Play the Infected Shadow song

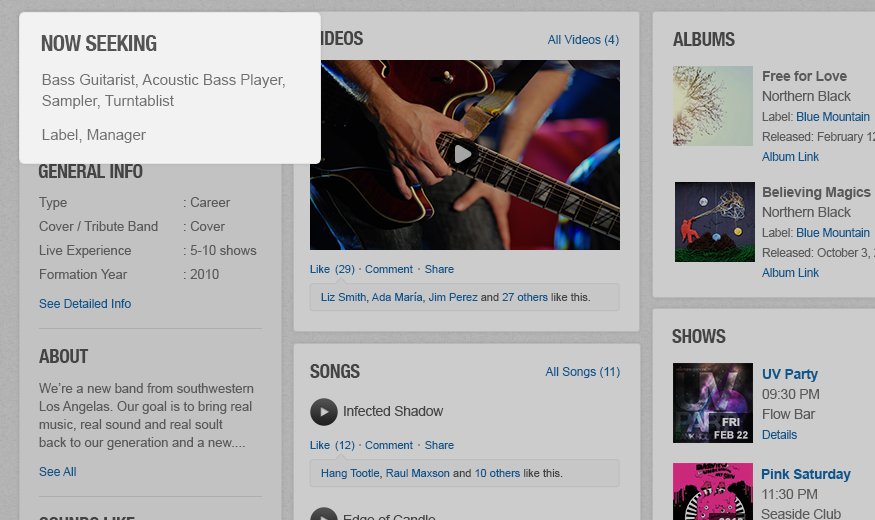pos(324,412)
